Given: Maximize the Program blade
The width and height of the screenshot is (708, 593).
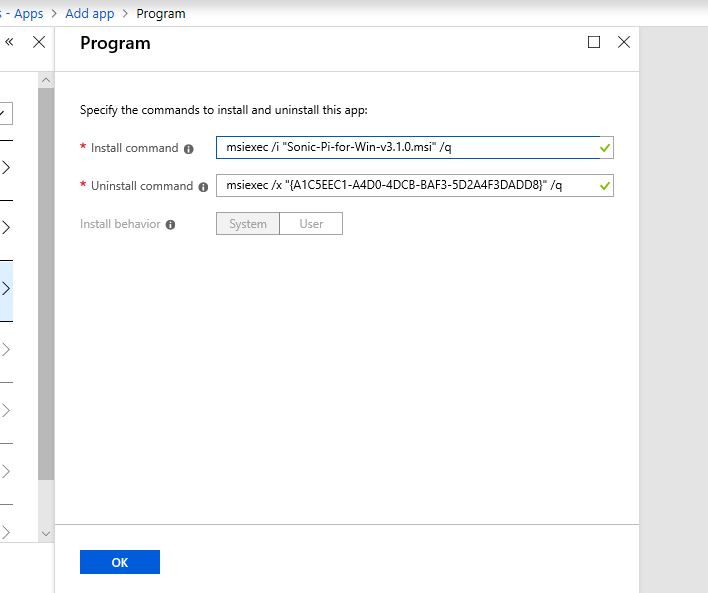Looking at the screenshot, I should [594, 42].
